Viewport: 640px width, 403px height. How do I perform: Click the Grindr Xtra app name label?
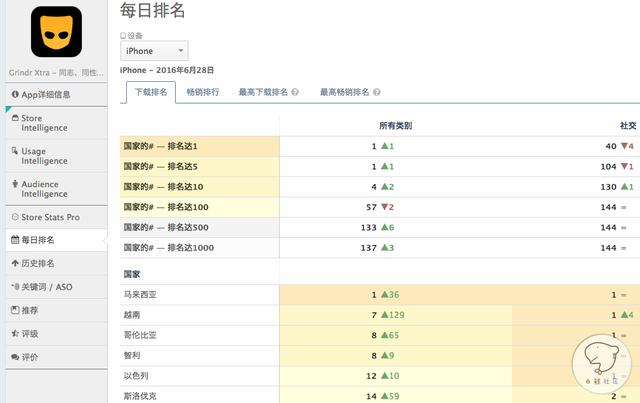coord(56,73)
